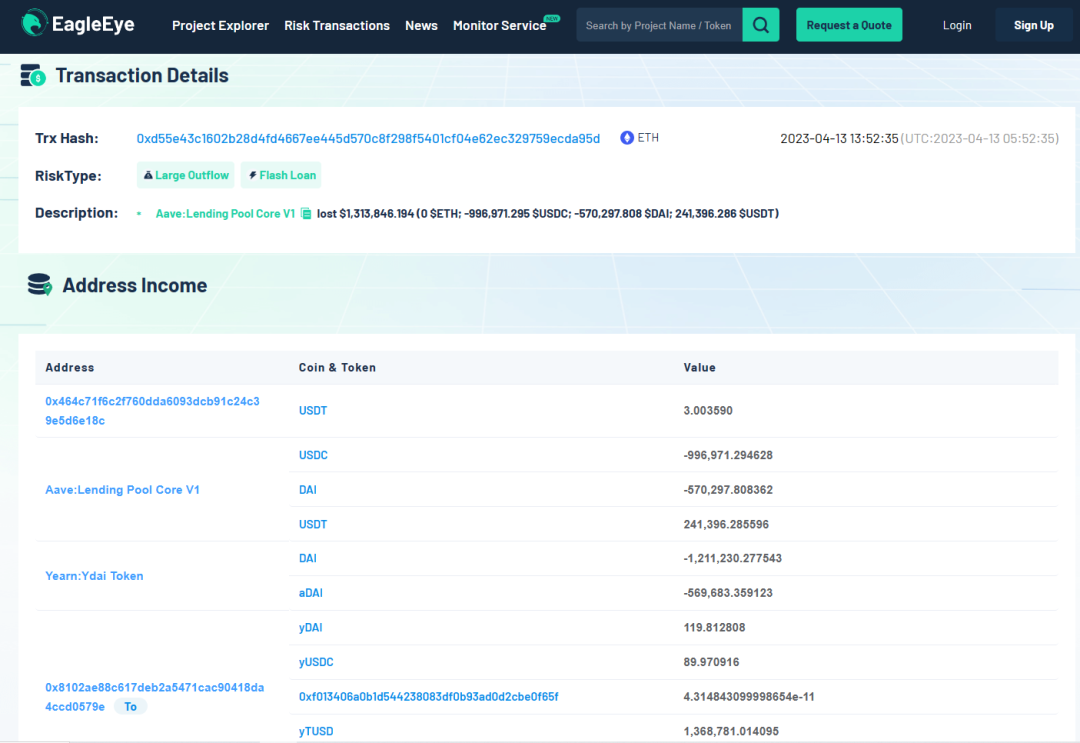Image resolution: width=1080 pixels, height=743 pixels.
Task: Click the copy icon beside Aave description
Action: [306, 214]
